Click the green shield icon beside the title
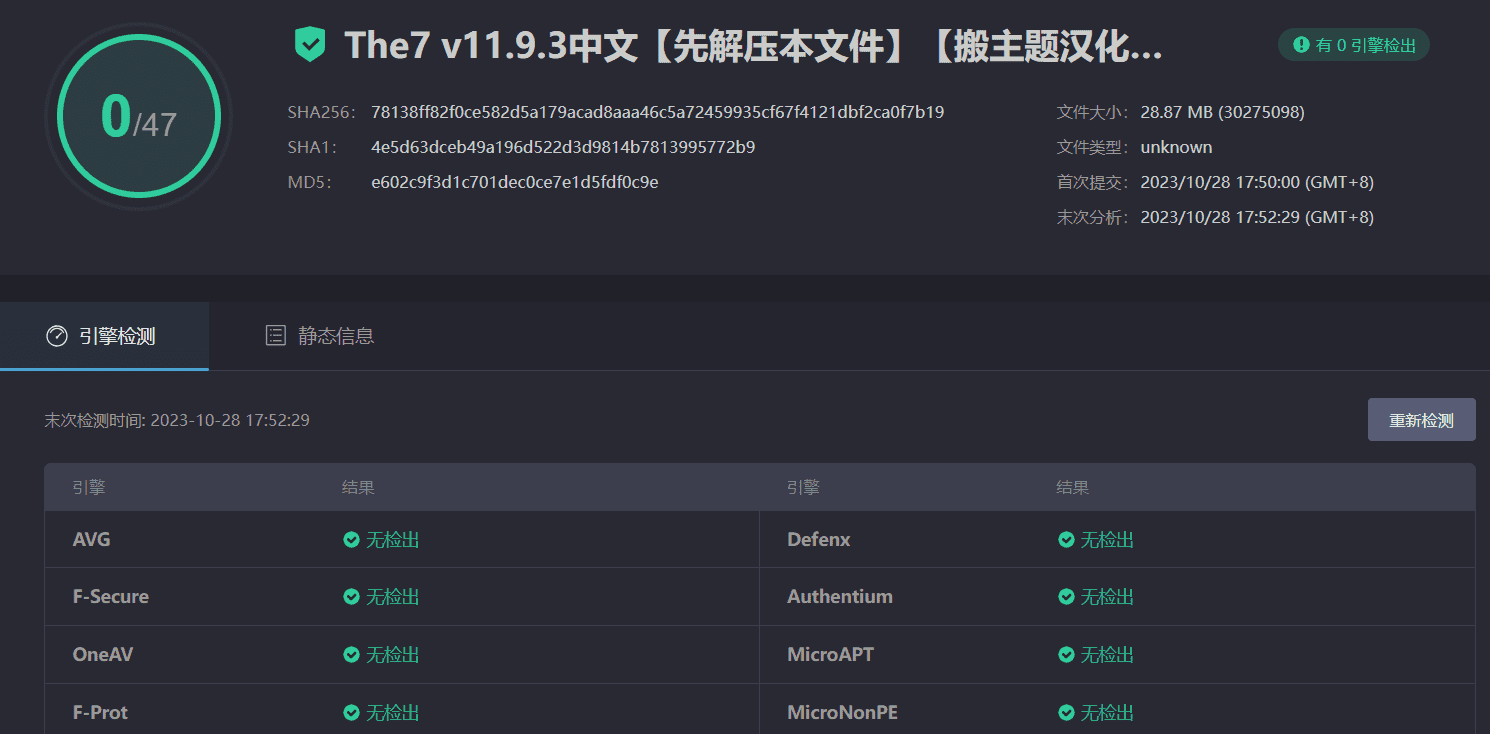The width and height of the screenshot is (1490, 734). pos(310,44)
